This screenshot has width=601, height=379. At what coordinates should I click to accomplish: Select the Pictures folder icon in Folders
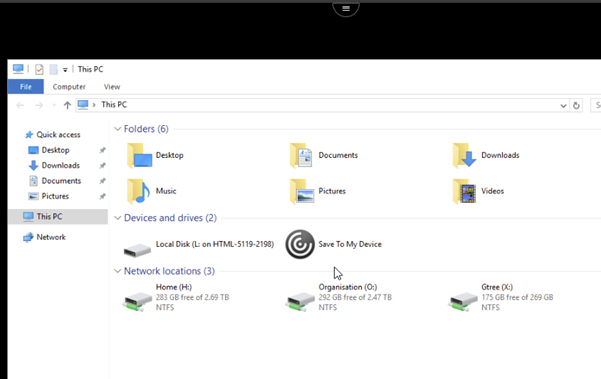(302, 191)
